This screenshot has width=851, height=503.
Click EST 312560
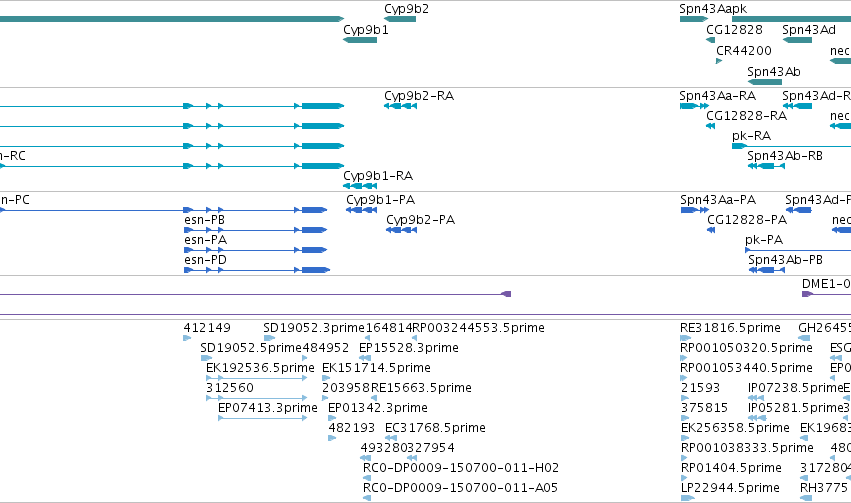point(230,388)
